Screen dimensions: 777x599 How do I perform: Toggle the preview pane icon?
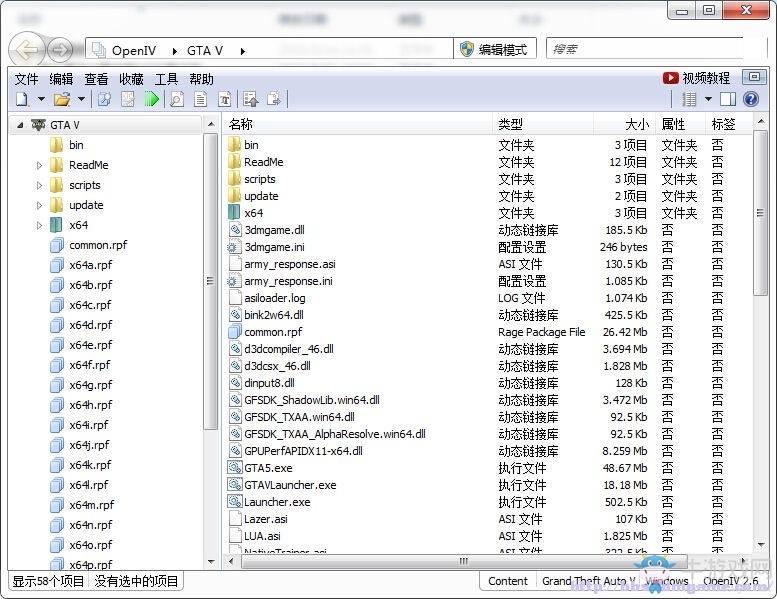point(727,100)
